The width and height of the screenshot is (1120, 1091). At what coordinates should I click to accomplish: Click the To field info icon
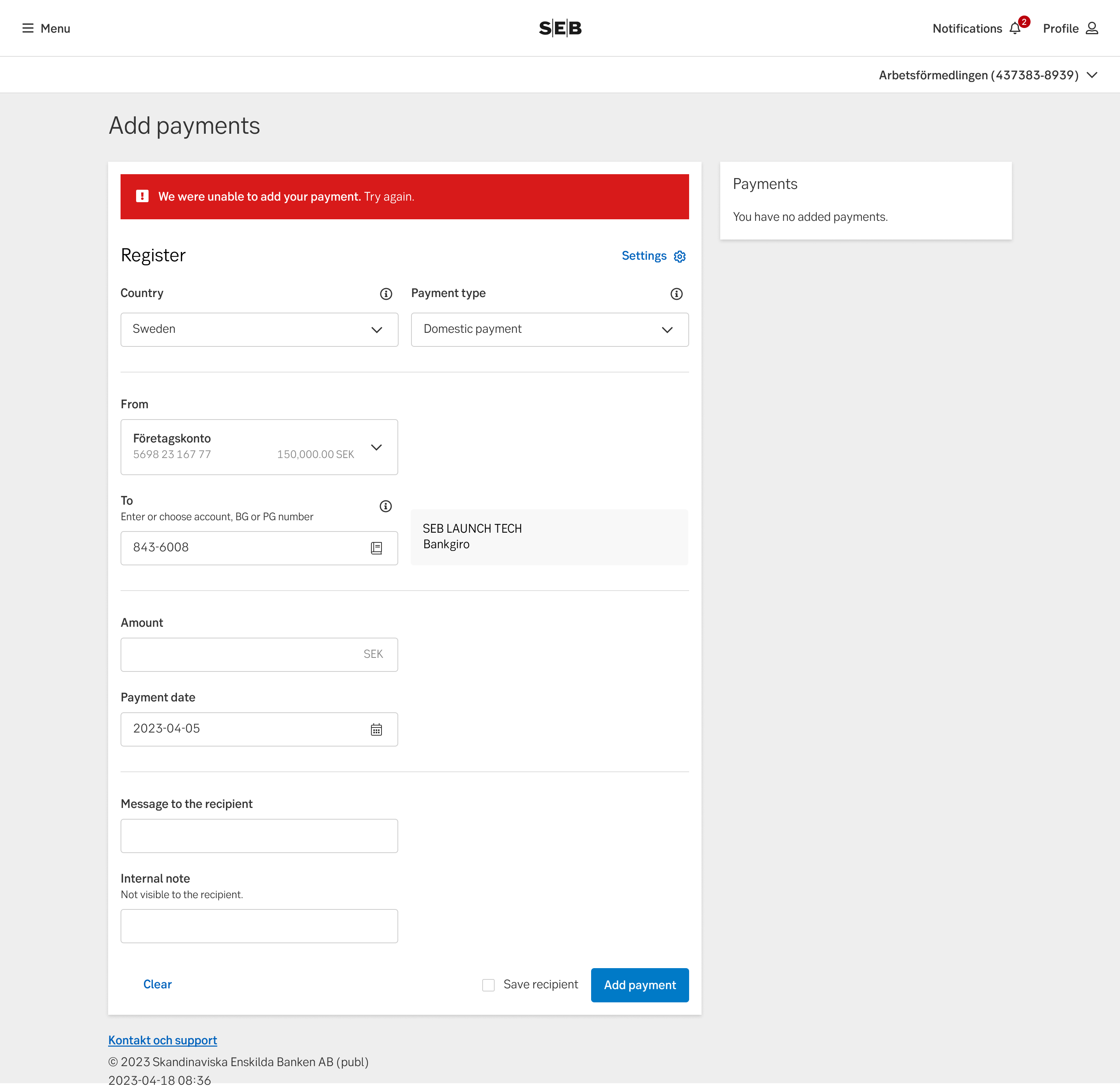click(386, 506)
